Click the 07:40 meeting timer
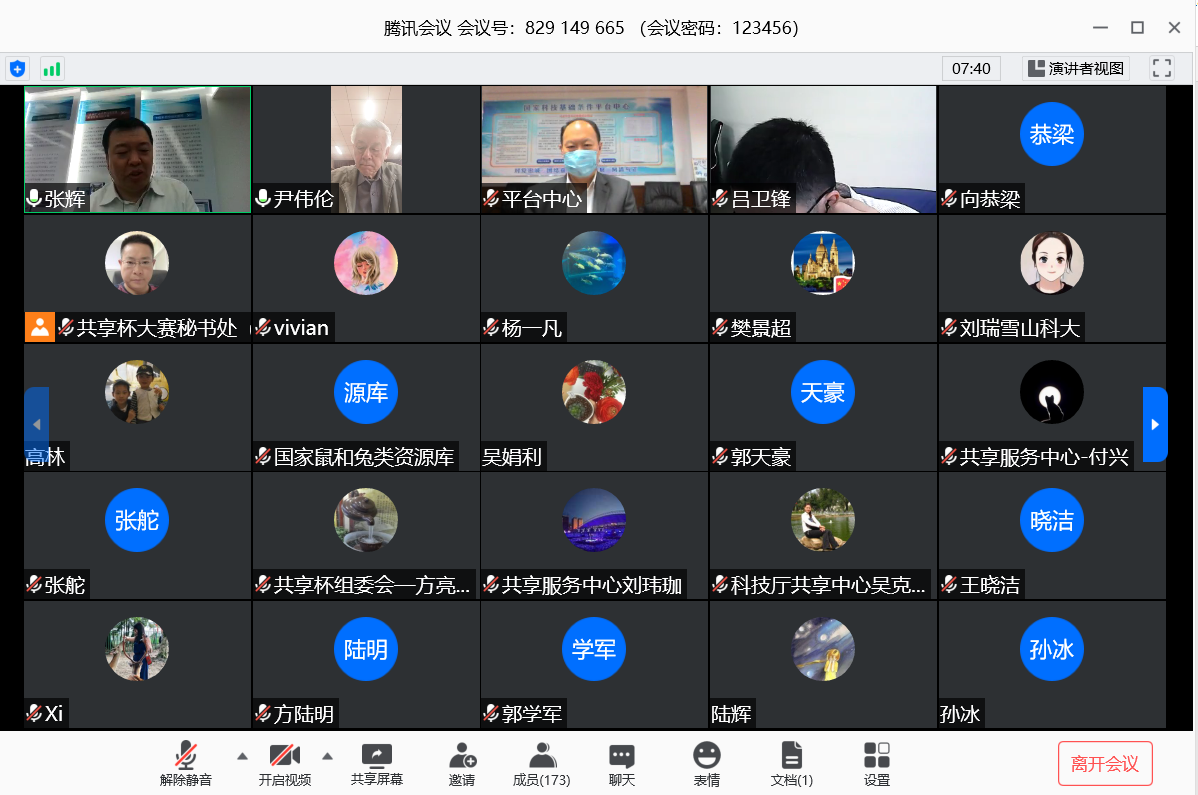This screenshot has width=1198, height=795. pos(971,69)
